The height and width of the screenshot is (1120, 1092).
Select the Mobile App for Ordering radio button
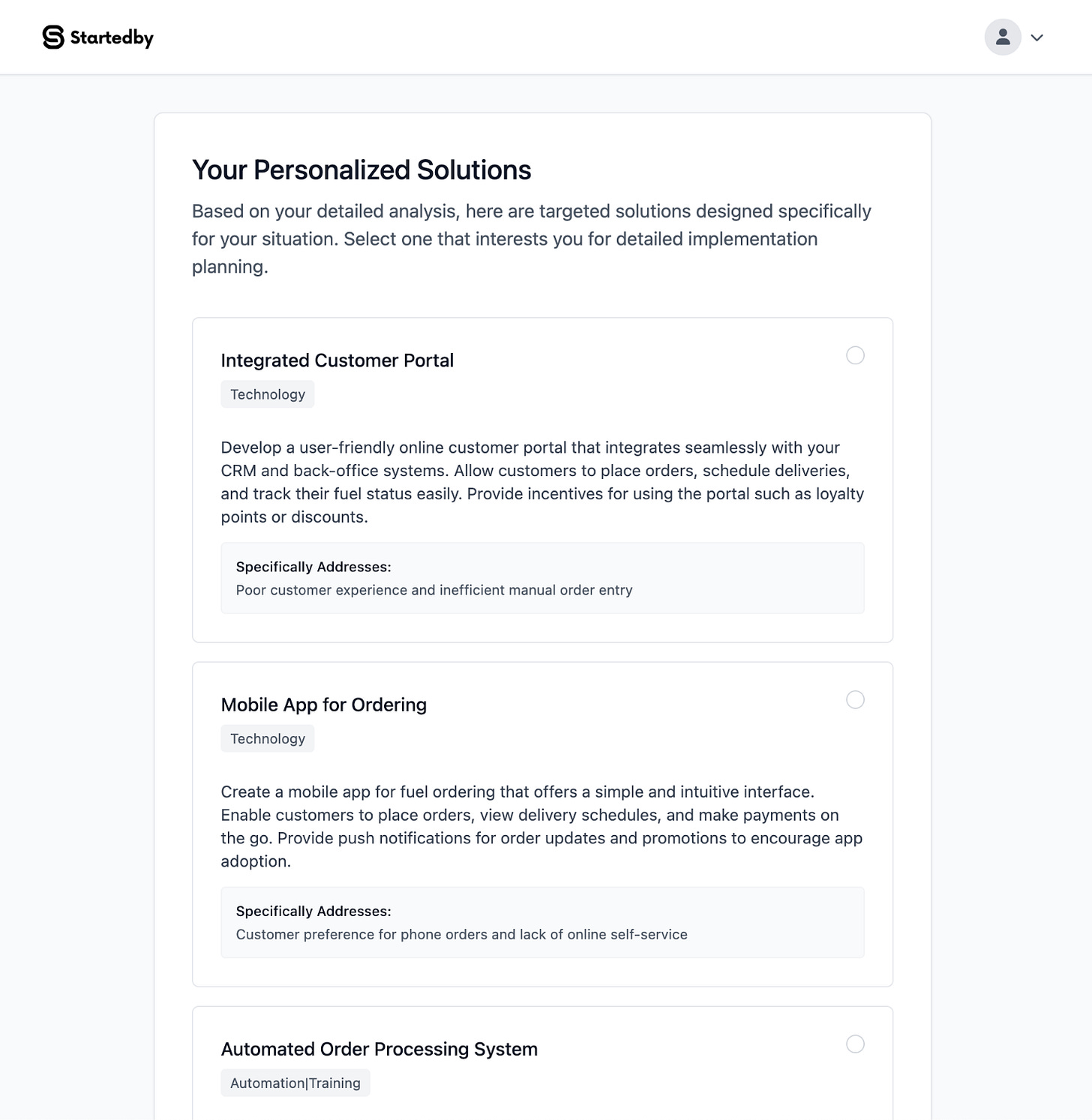pos(854,700)
